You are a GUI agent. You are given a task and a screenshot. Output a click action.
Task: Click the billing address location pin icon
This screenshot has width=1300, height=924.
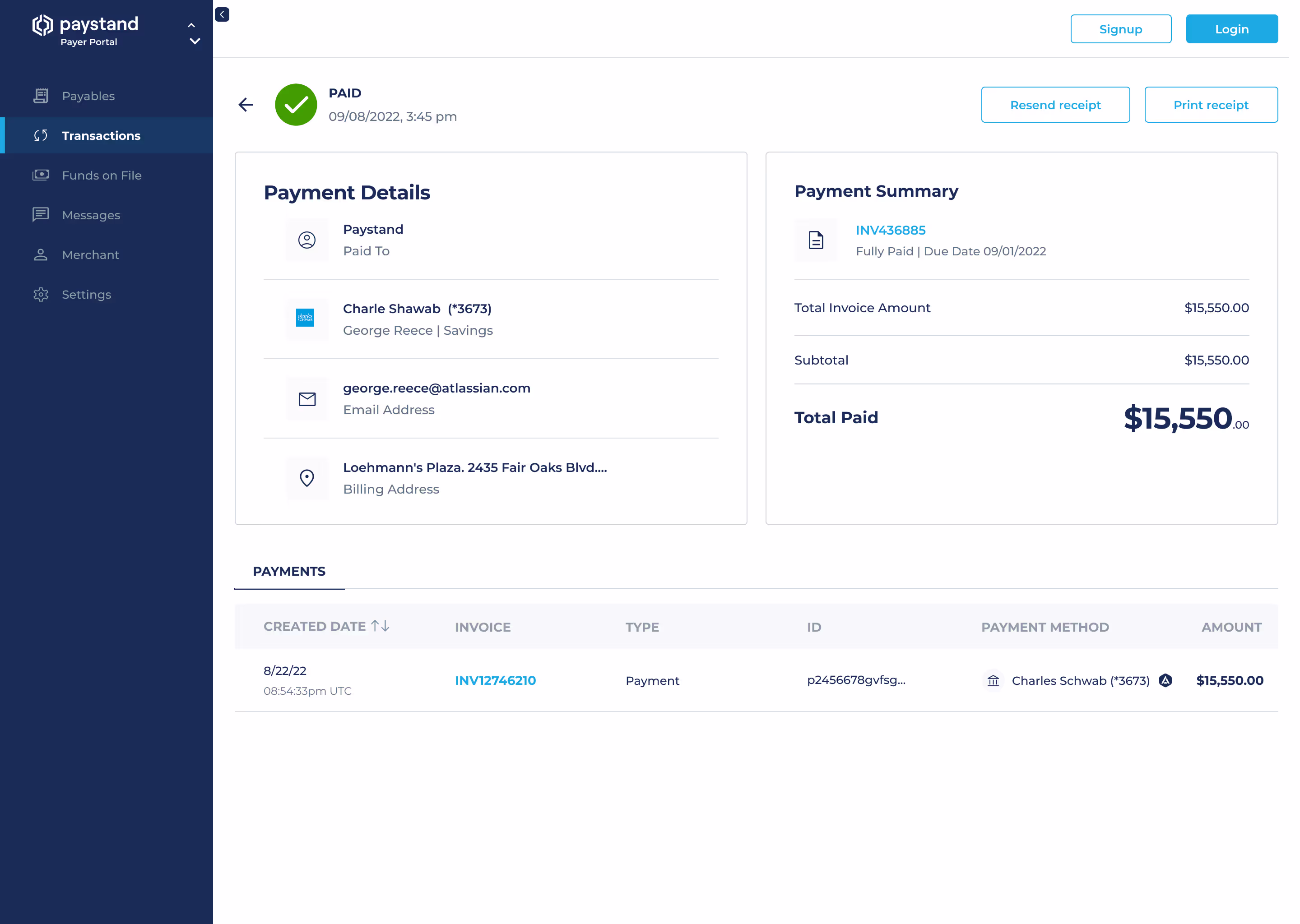(x=307, y=478)
